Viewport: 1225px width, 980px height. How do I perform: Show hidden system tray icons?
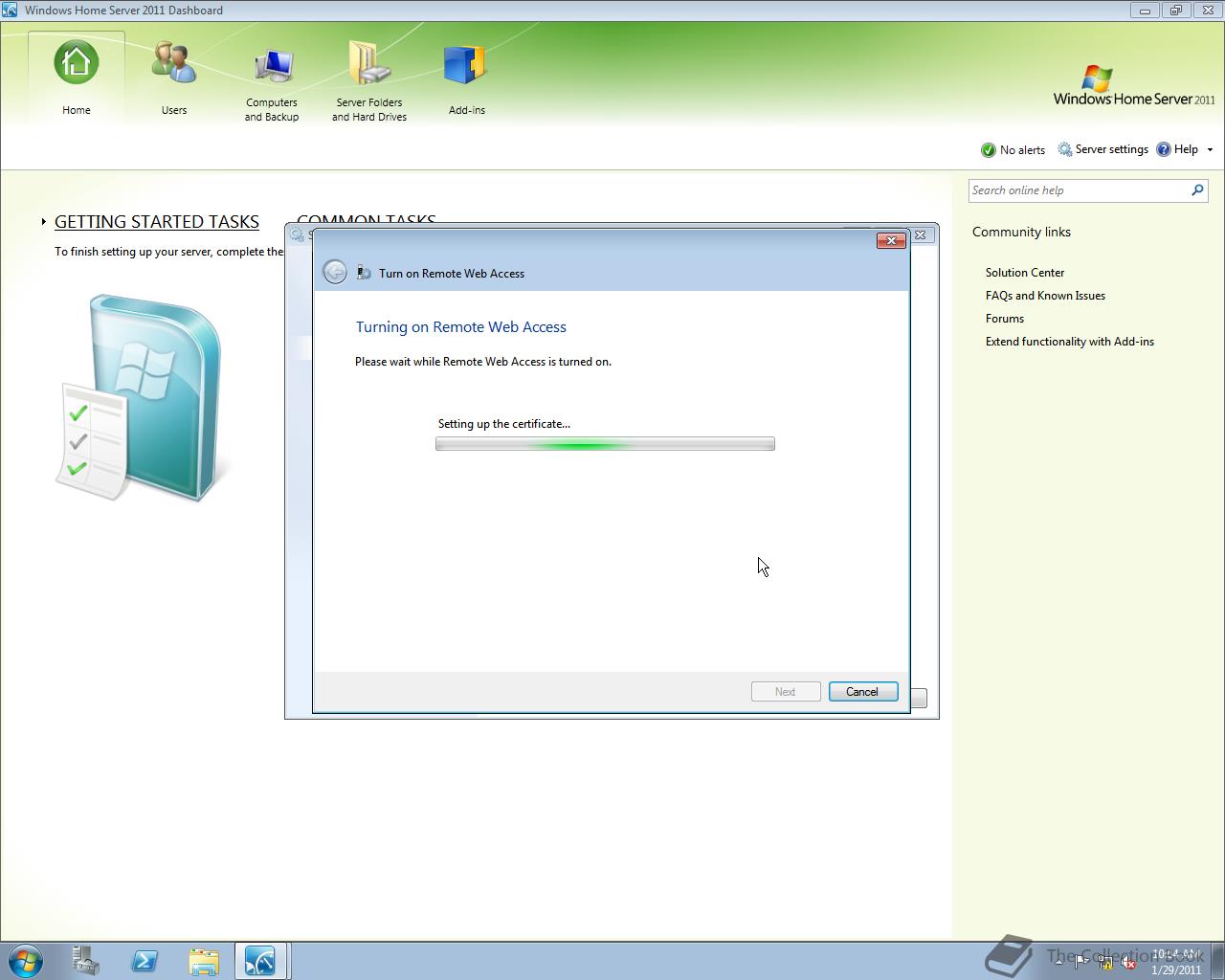pos(1058,962)
